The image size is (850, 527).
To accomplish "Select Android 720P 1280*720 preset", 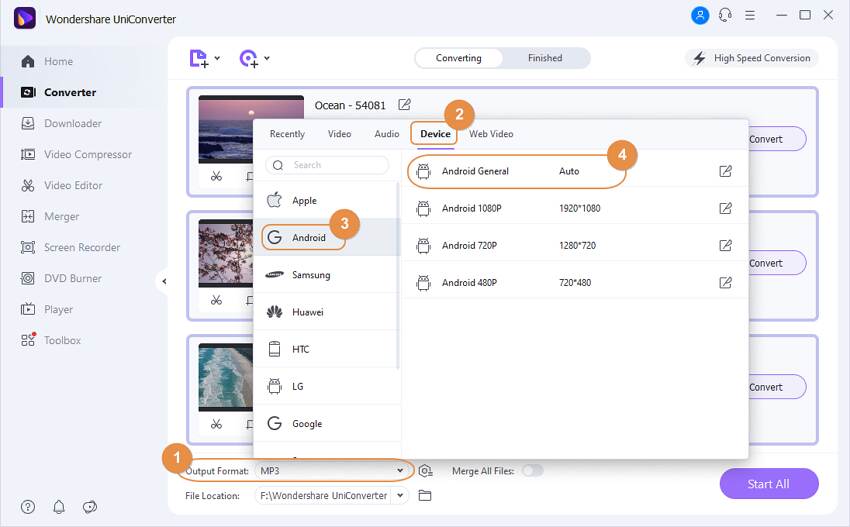I will [x=575, y=246].
